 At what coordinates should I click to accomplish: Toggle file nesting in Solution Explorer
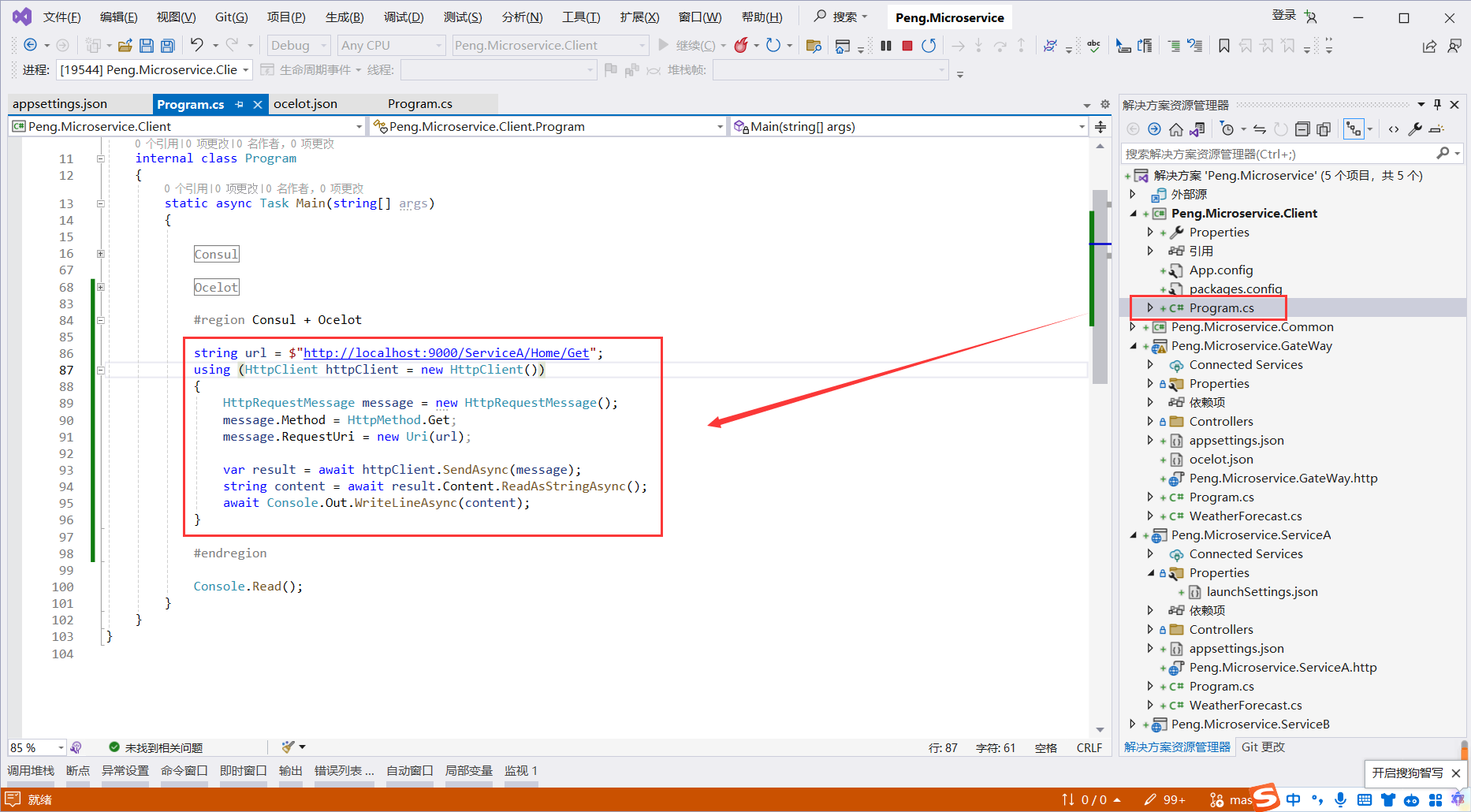[x=1354, y=129]
